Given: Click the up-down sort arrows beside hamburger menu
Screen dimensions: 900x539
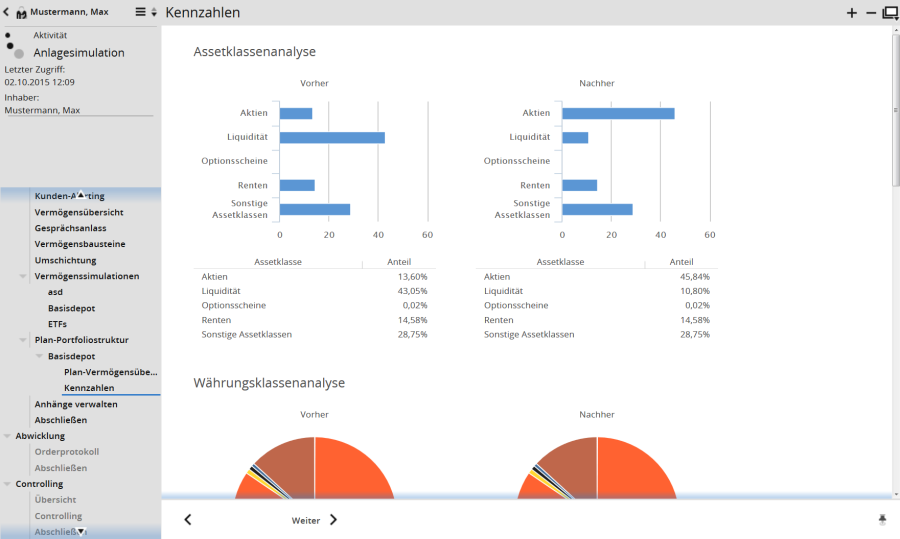Looking at the screenshot, I should 154,13.
